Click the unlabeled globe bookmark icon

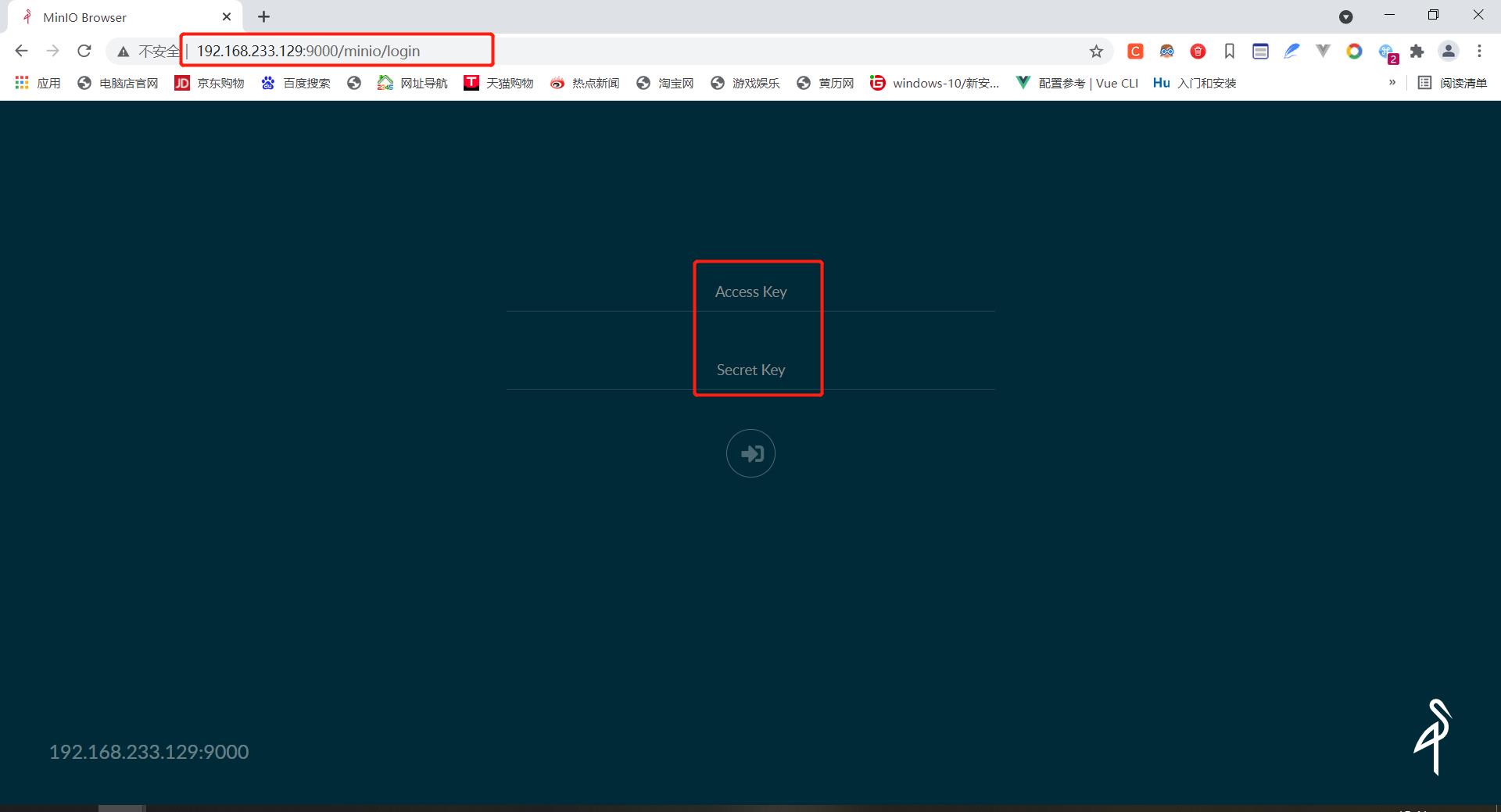354,83
